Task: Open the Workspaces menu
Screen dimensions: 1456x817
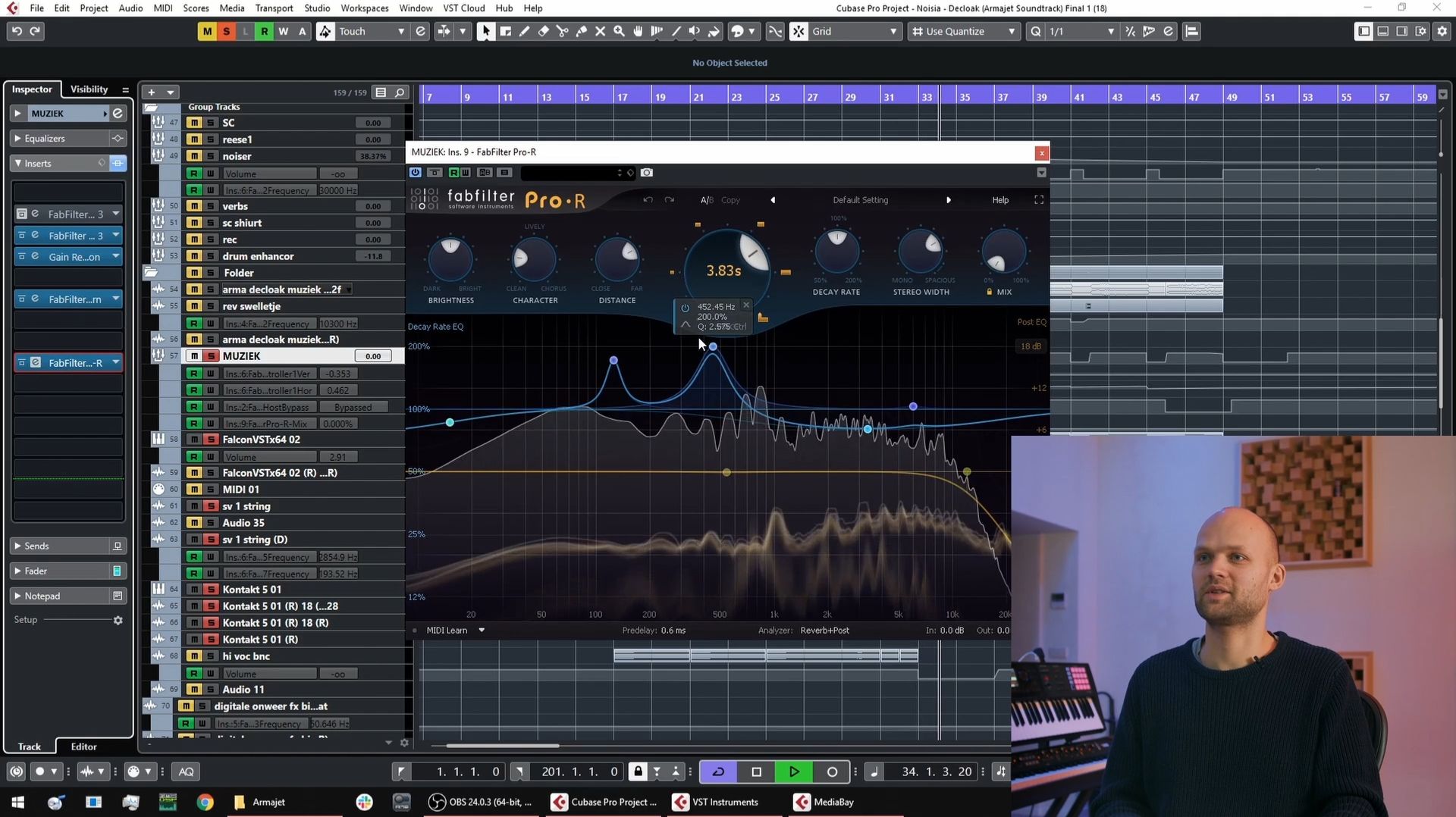Action: 364,8
